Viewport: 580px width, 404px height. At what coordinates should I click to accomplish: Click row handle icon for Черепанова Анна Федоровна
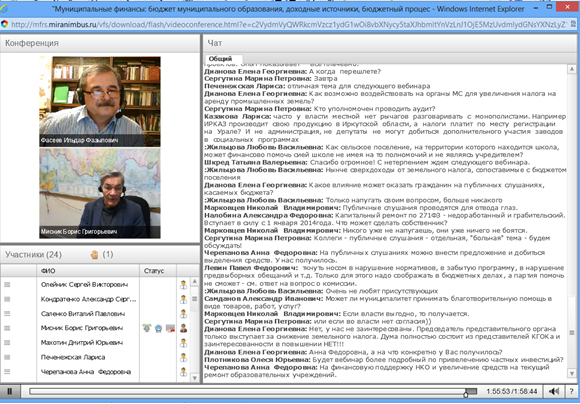click(x=7, y=372)
